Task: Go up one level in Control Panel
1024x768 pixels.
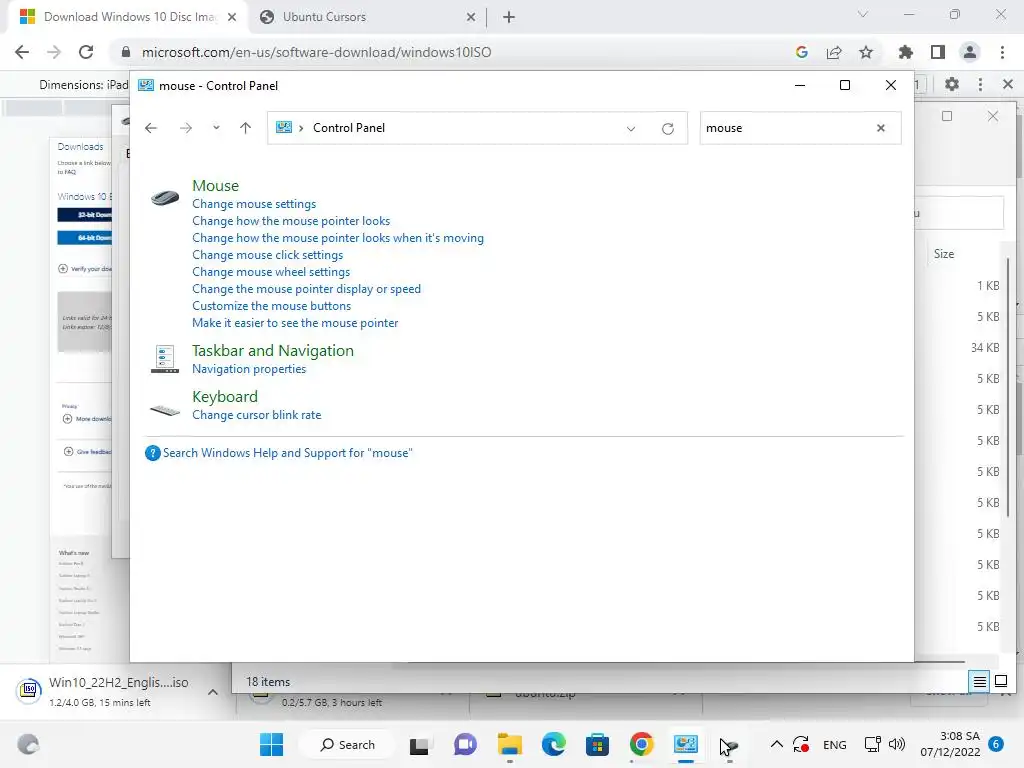Action: coord(245,128)
